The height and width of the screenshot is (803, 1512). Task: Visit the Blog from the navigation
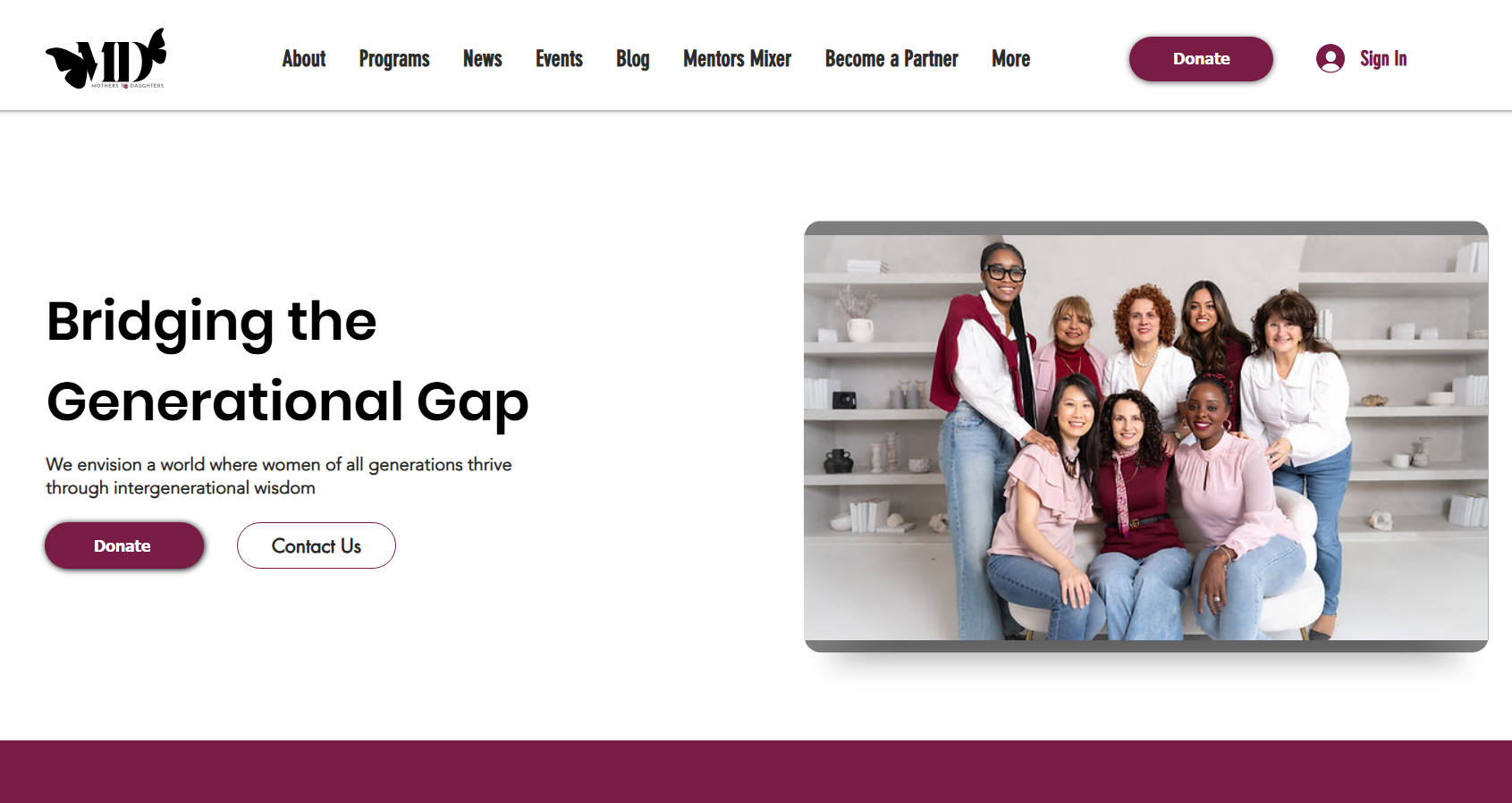point(633,59)
